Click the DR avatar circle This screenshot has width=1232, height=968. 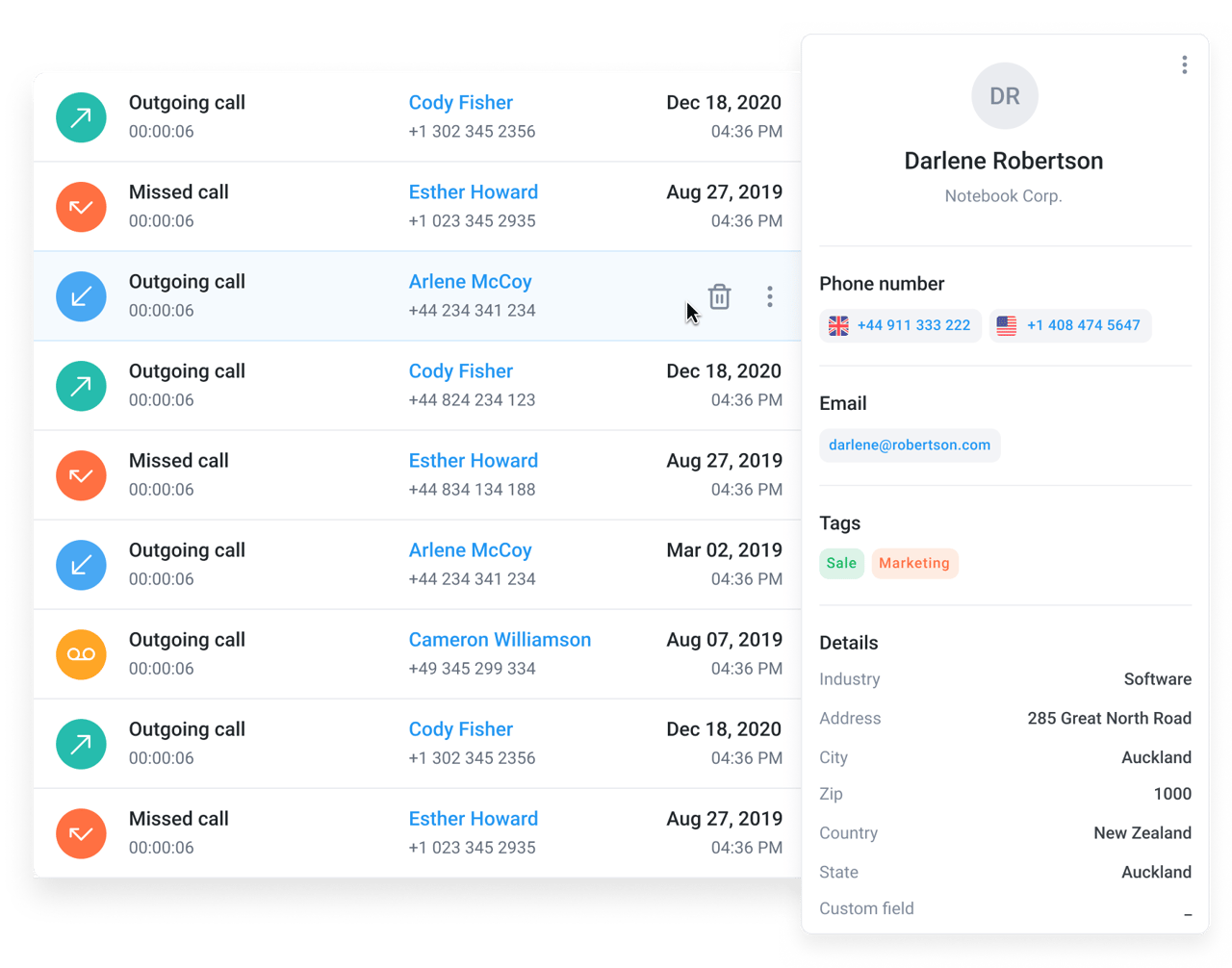pyautogui.click(x=1005, y=96)
